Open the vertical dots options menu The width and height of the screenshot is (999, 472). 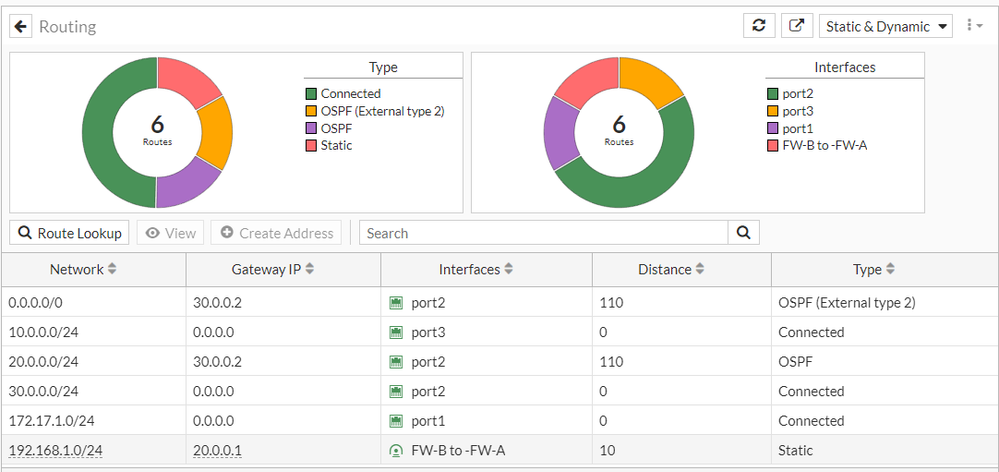(970, 25)
